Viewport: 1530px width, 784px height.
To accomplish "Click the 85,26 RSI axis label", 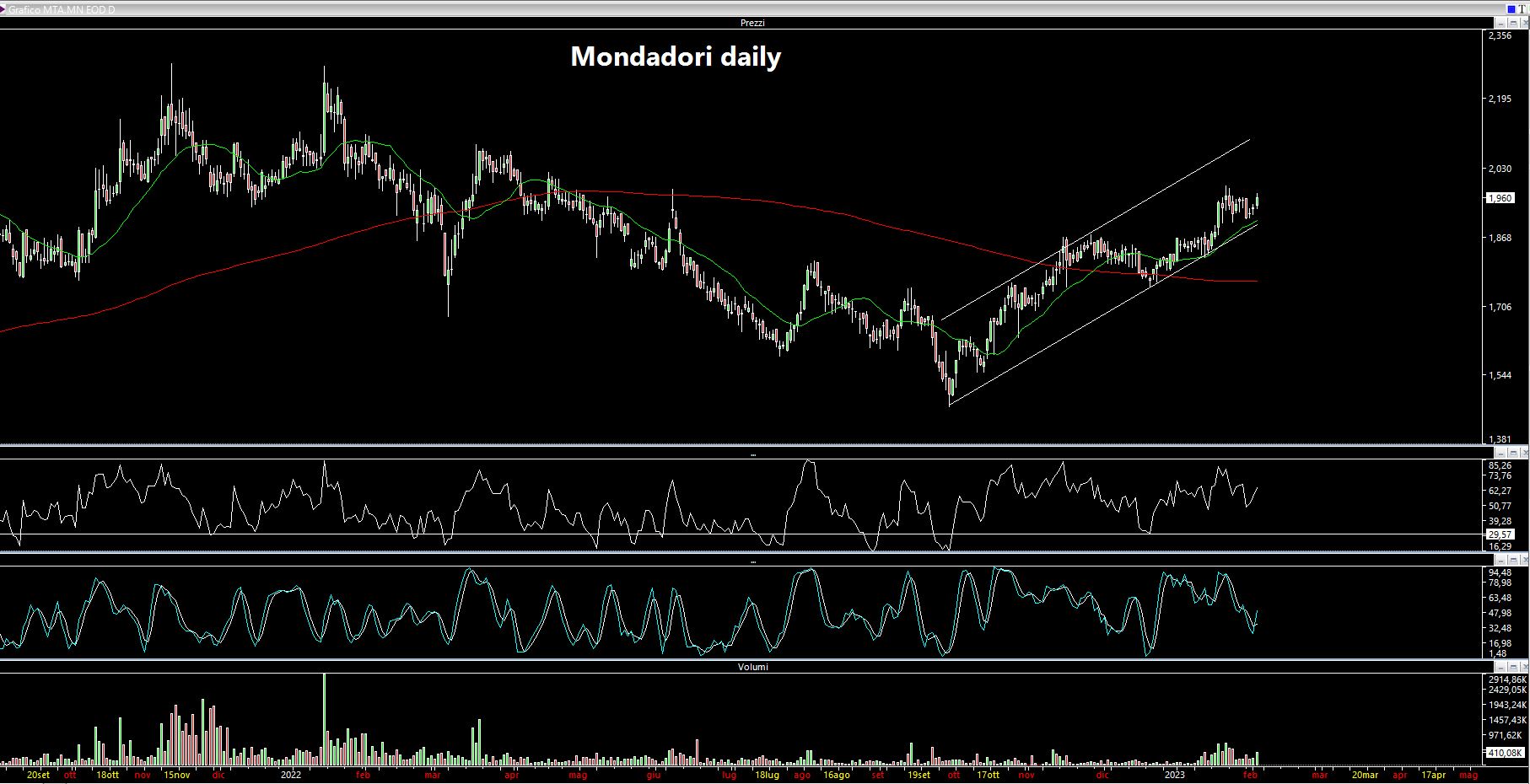I will click(1500, 465).
